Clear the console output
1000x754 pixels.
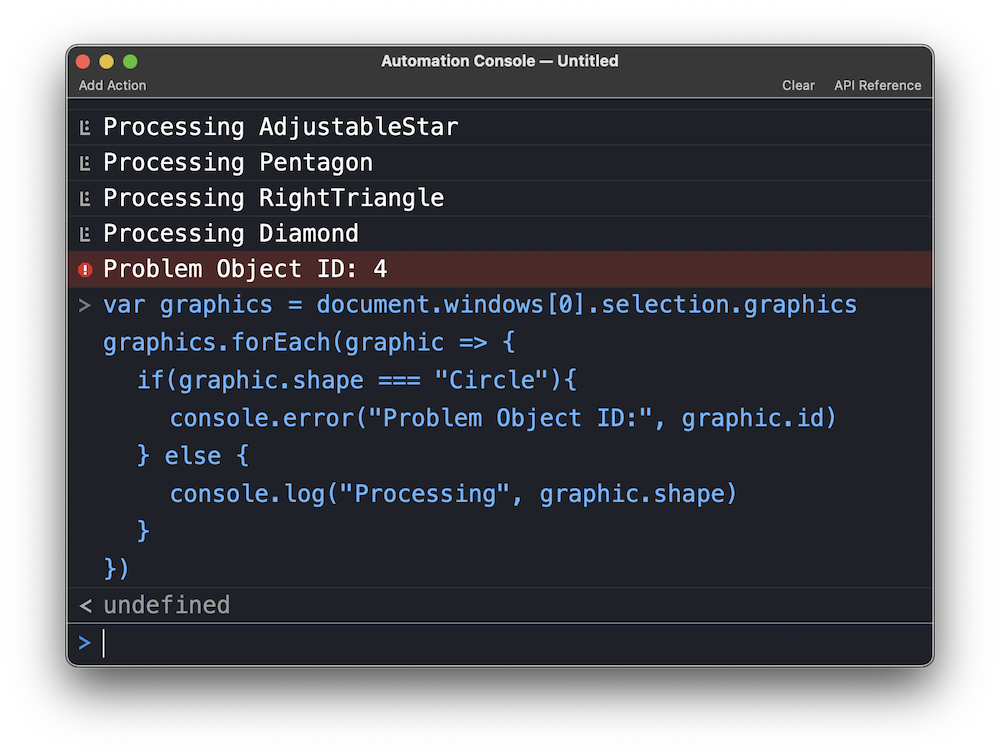pos(798,86)
